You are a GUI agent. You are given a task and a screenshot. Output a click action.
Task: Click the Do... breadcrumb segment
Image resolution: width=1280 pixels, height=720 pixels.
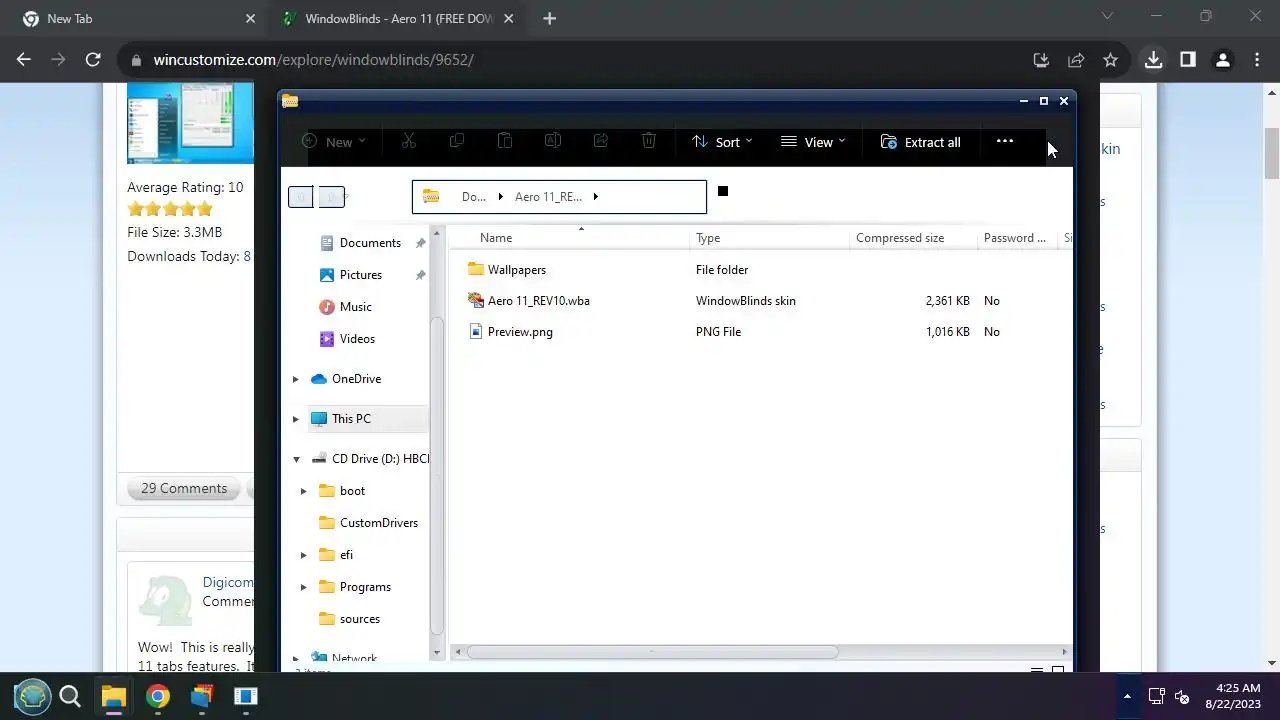point(473,197)
